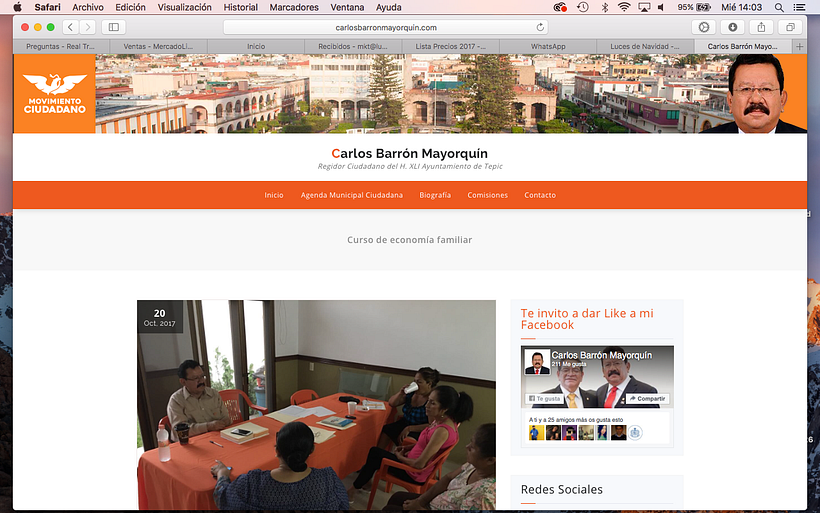Image resolution: width=820 pixels, height=513 pixels.
Task: Switch to the Lista Precios 2017 tab
Action: click(450, 47)
